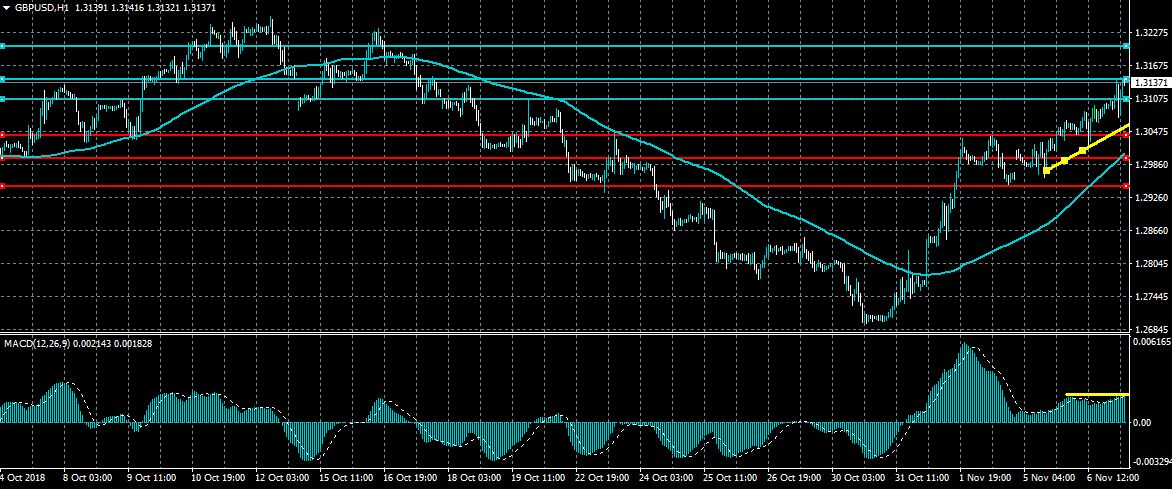Click the 1.28660 price axis label
Image resolution: width=1172 pixels, height=489 pixels.
(1150, 230)
